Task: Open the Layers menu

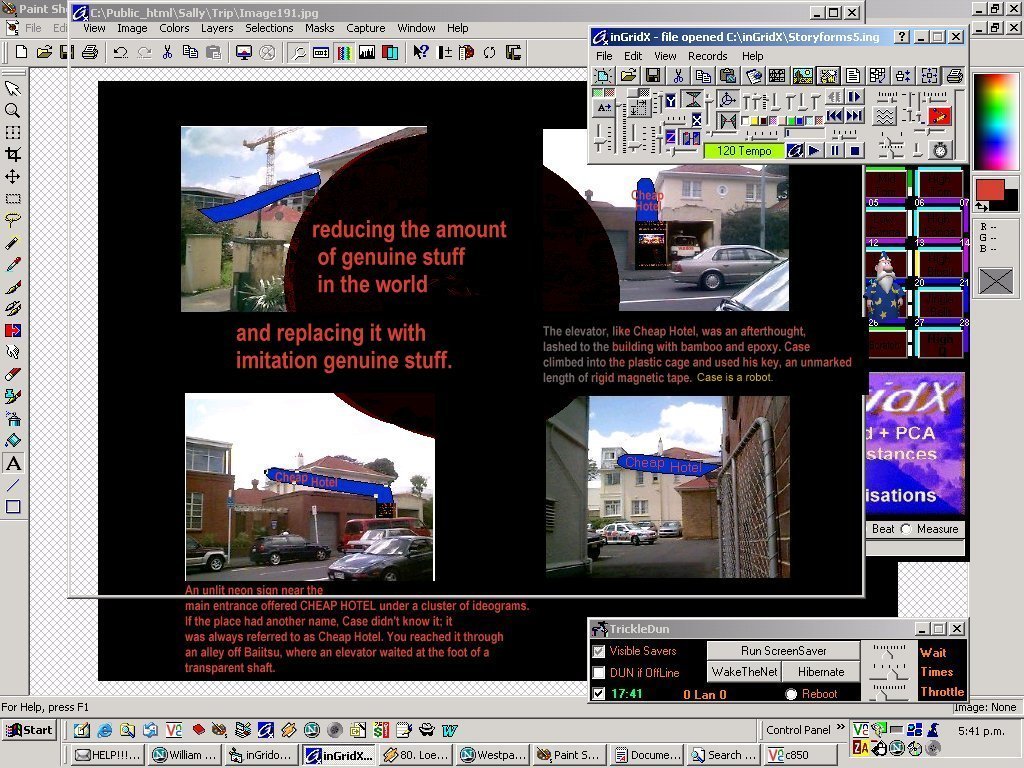Action: tap(217, 28)
